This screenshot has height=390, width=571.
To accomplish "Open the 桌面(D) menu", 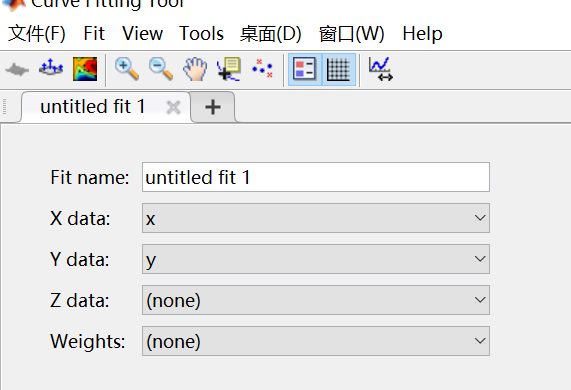I will pyautogui.click(x=271, y=34).
